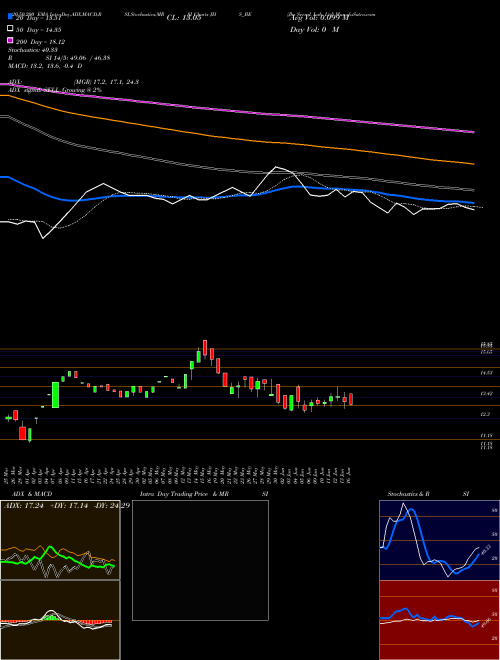Select the 50 Day - 14.35 label
The height and width of the screenshot is (660, 500).
click(x=38, y=30)
